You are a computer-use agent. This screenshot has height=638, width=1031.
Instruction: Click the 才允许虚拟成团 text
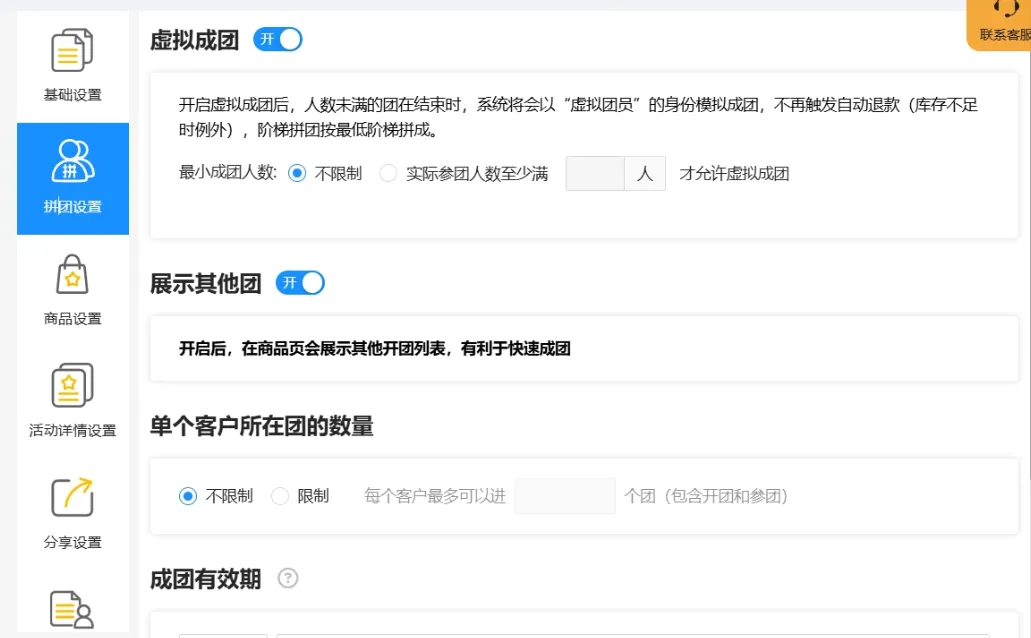coord(734,174)
